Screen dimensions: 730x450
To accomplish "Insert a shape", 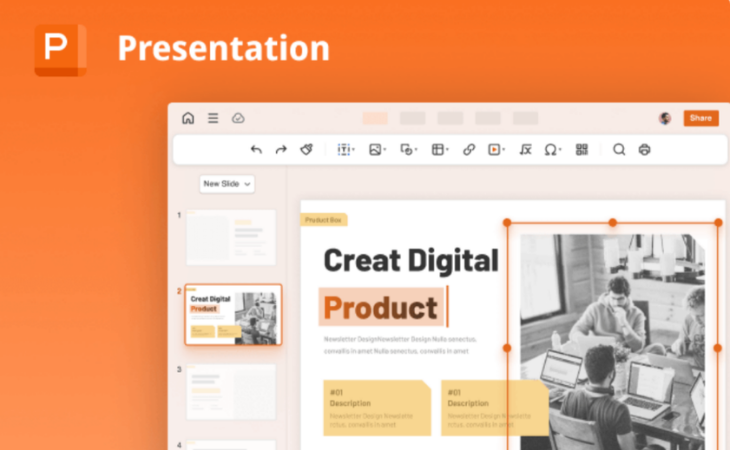I will click(406, 149).
